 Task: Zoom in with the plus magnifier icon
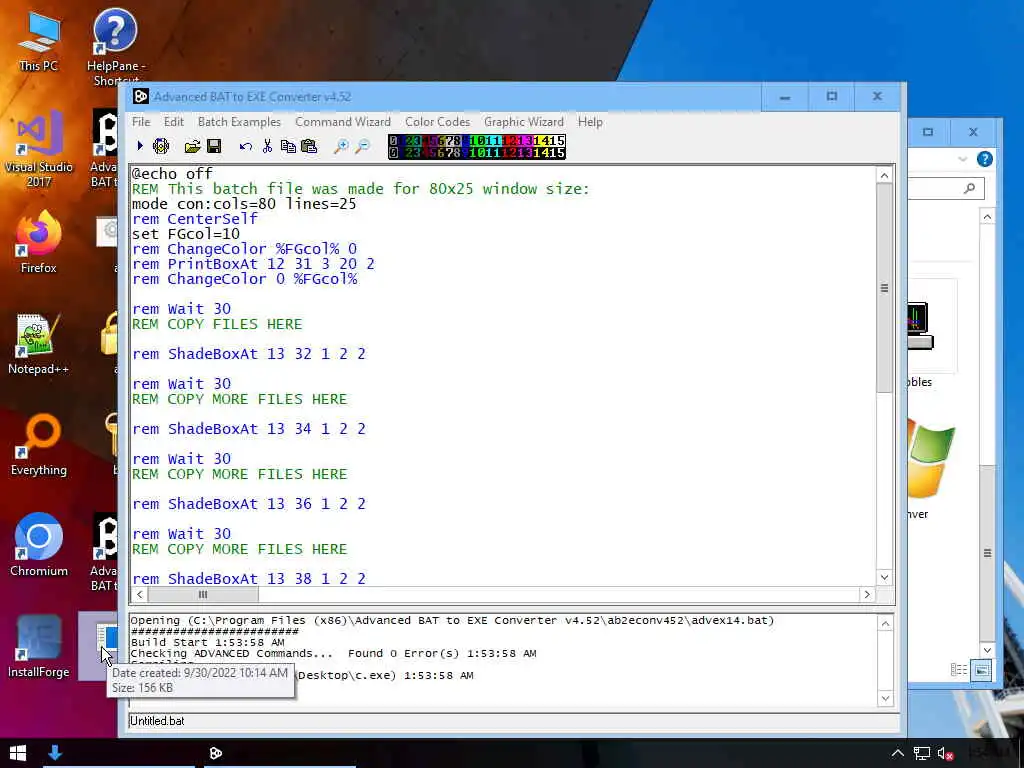pyautogui.click(x=341, y=146)
